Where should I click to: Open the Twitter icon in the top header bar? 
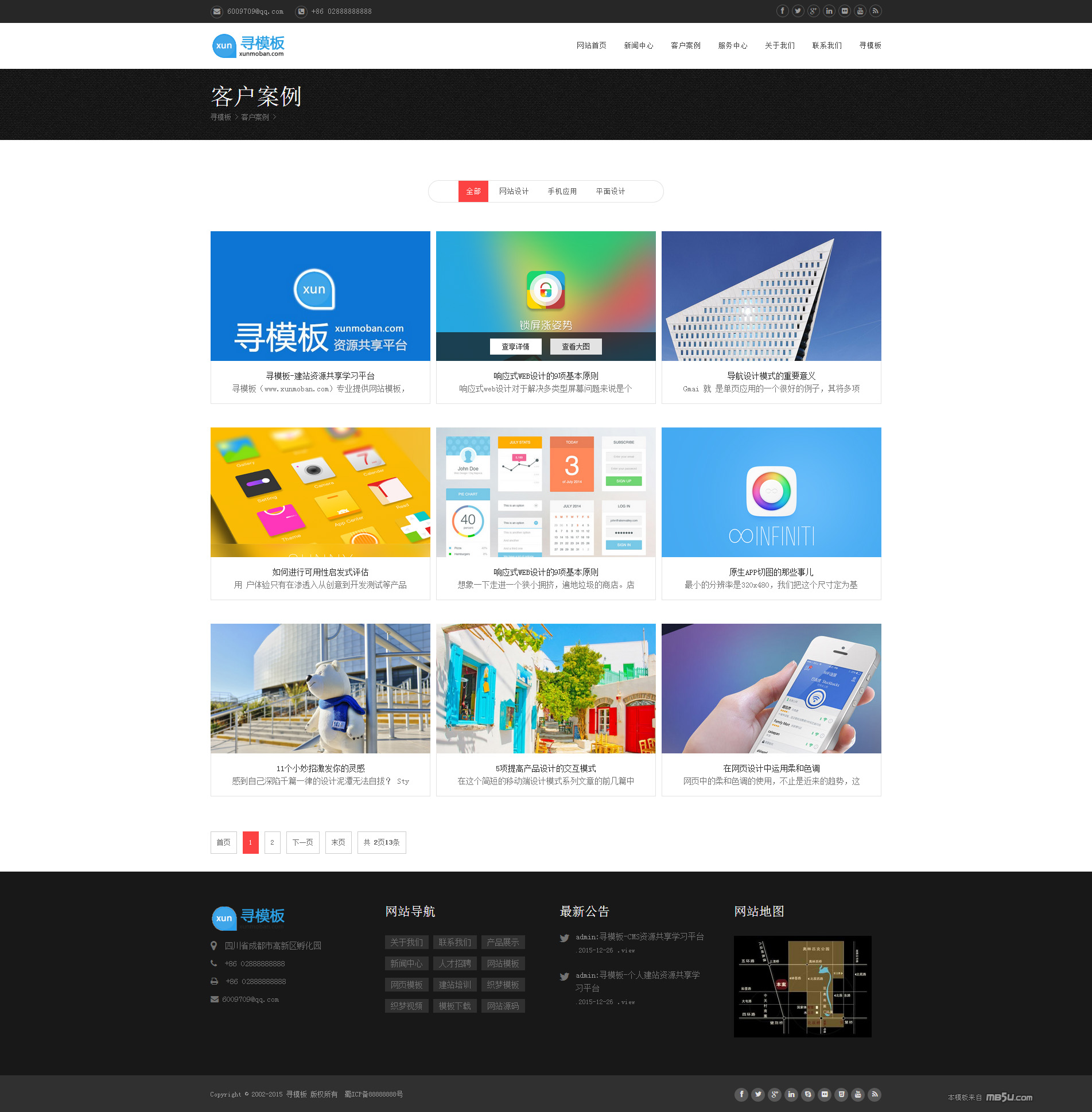point(798,11)
